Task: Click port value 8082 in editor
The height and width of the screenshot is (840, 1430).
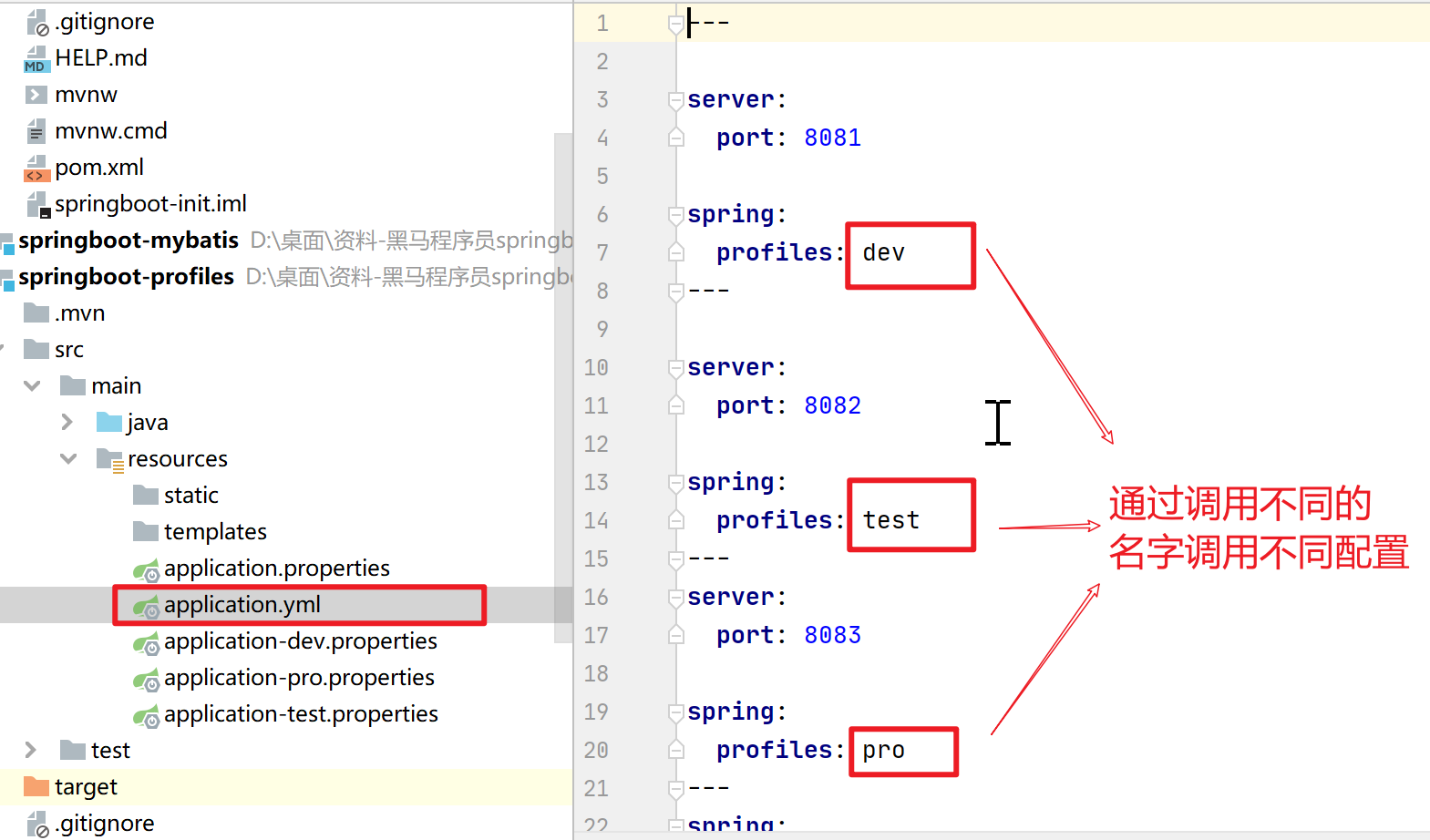Action: tap(832, 405)
